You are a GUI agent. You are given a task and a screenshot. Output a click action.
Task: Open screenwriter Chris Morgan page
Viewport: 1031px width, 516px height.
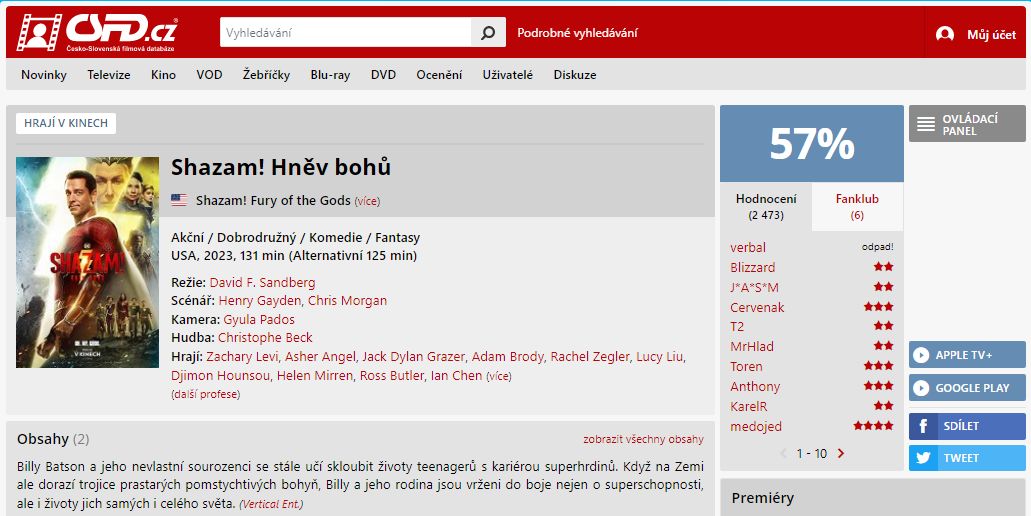pyautogui.click(x=347, y=301)
